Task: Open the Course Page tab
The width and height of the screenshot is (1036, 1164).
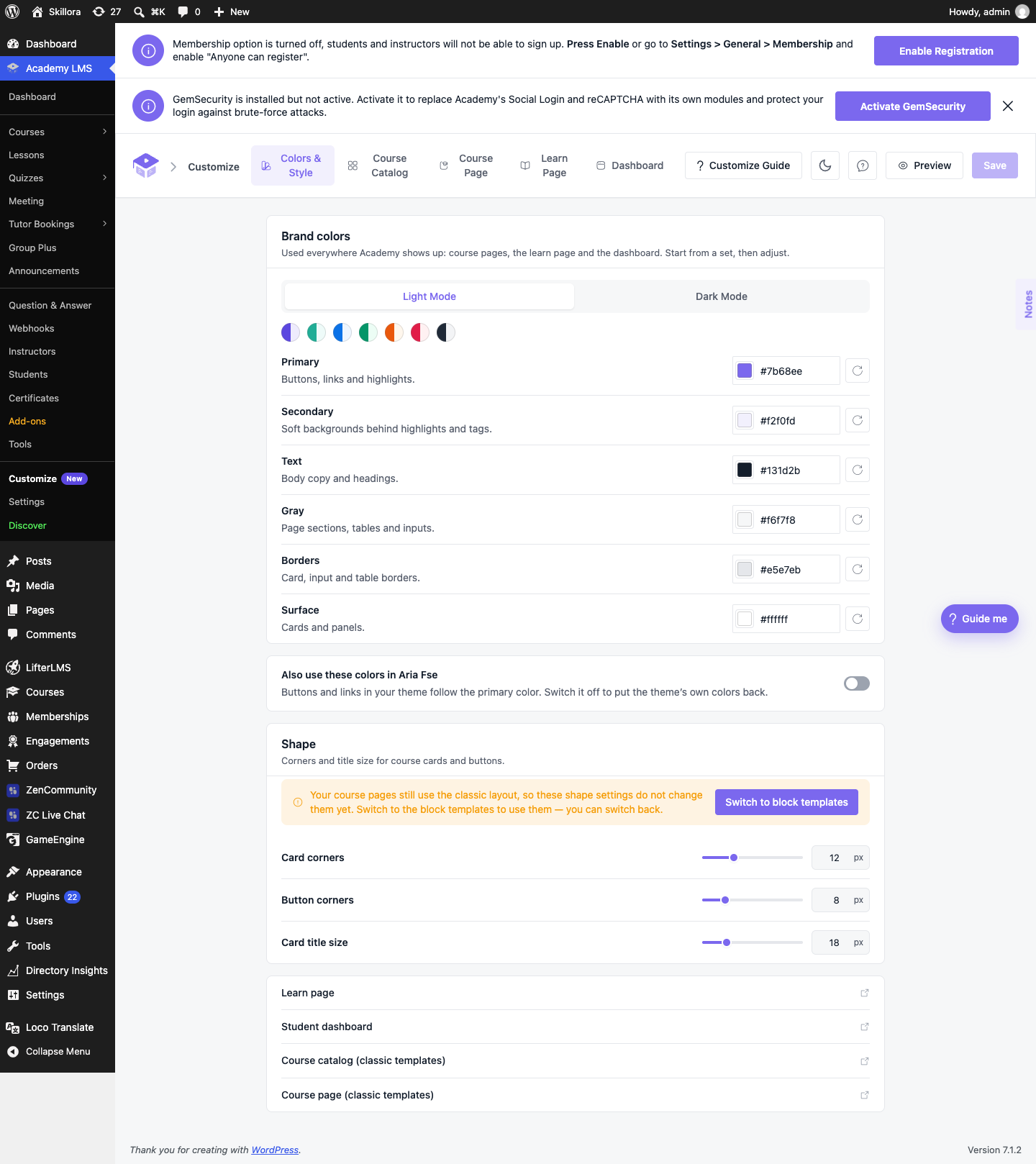Action: [x=466, y=165]
